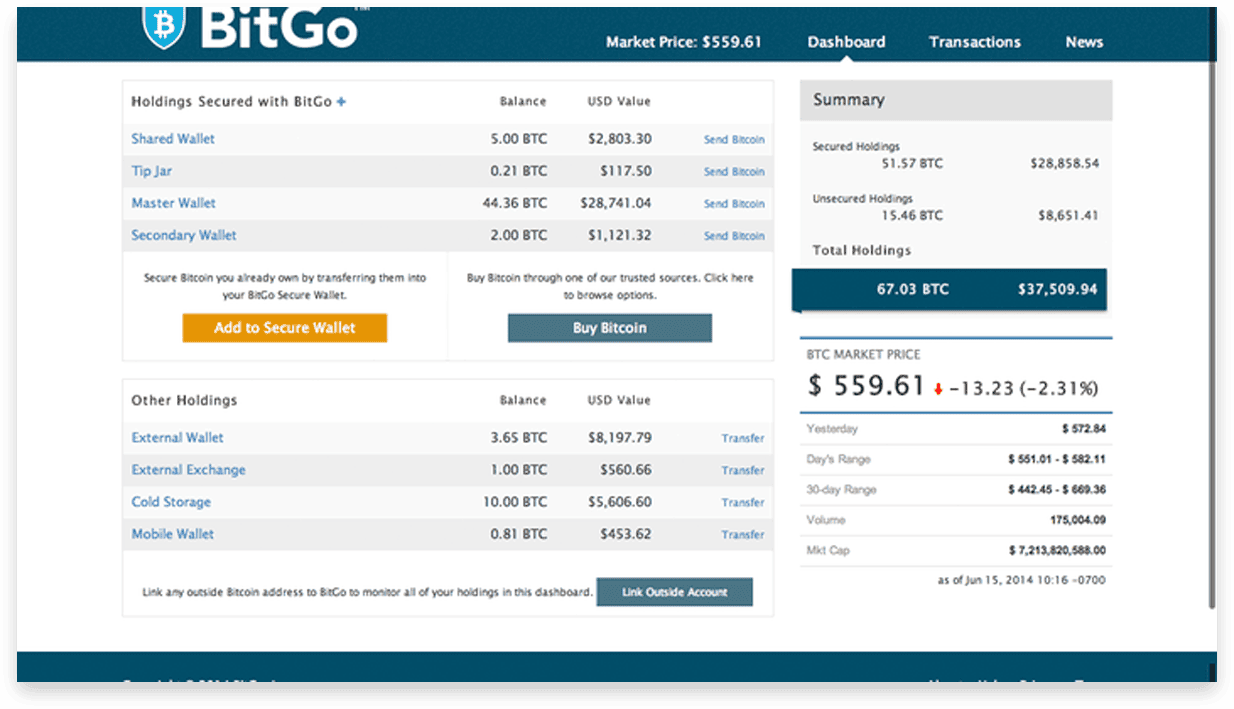Click the 15.46 BTC unsecured holdings value

912,215
